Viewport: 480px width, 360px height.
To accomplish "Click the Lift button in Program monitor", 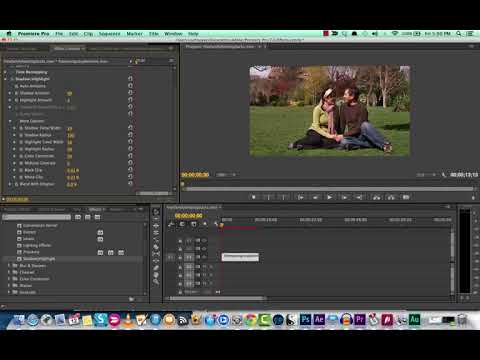I will 376,197.
